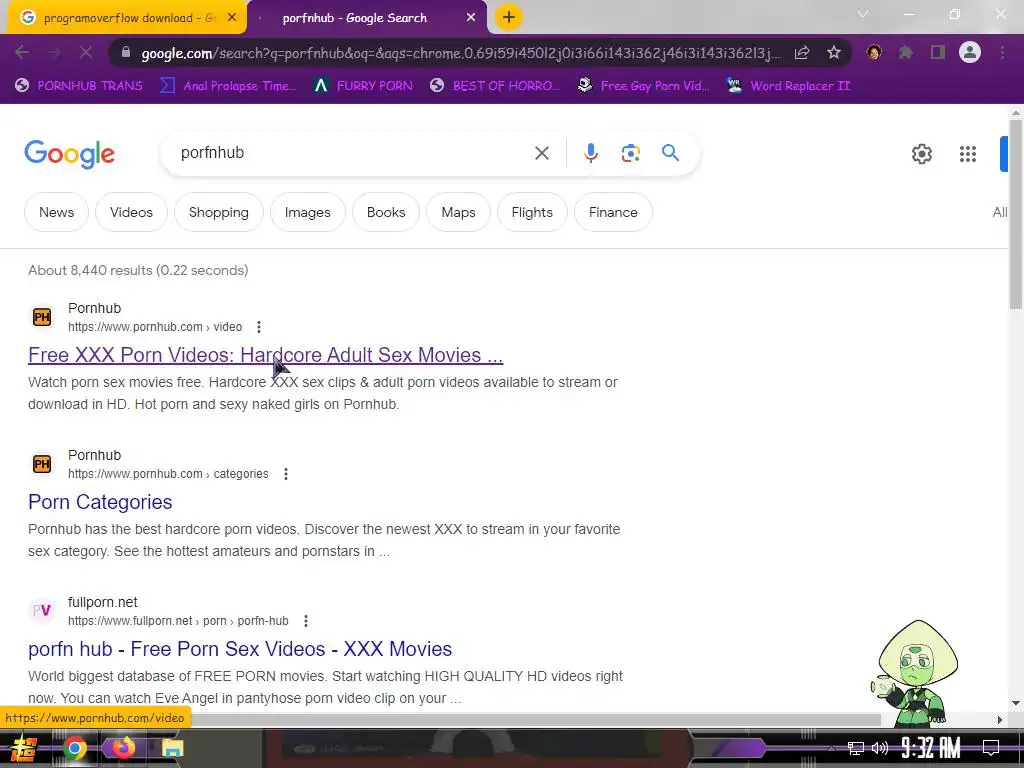Close the porfnhub Google Search tab
Image resolution: width=1024 pixels, height=768 pixels.
coord(471,18)
